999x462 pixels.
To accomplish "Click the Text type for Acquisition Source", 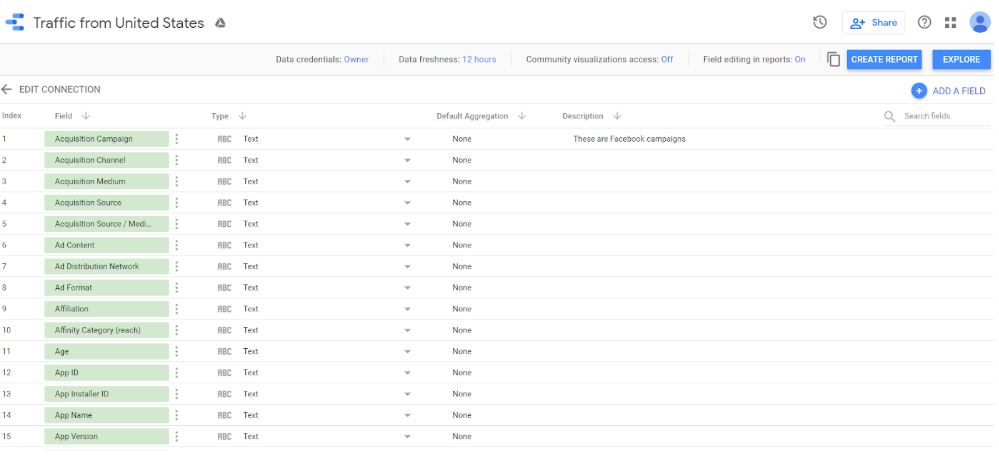I will coord(250,203).
